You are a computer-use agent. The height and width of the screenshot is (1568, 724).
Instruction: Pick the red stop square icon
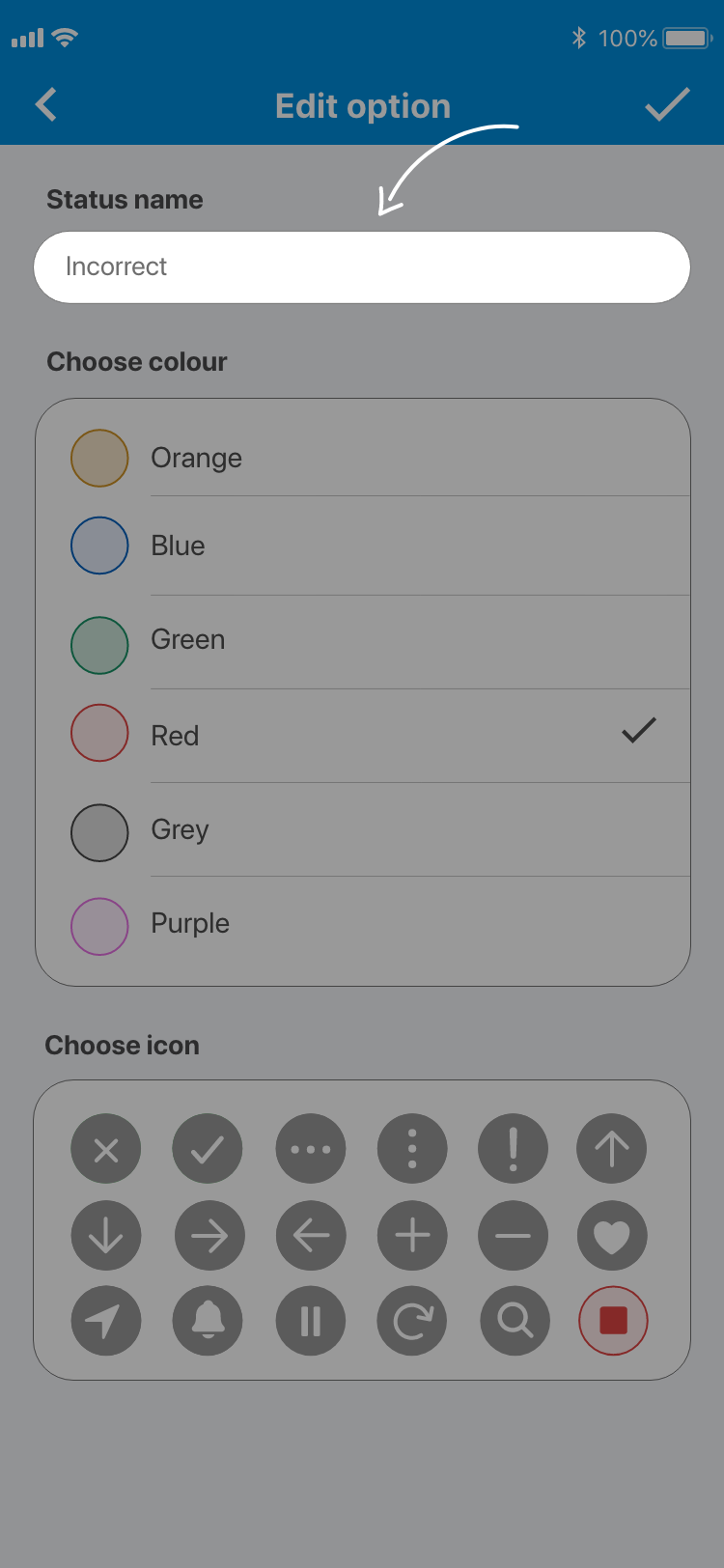click(x=613, y=1320)
